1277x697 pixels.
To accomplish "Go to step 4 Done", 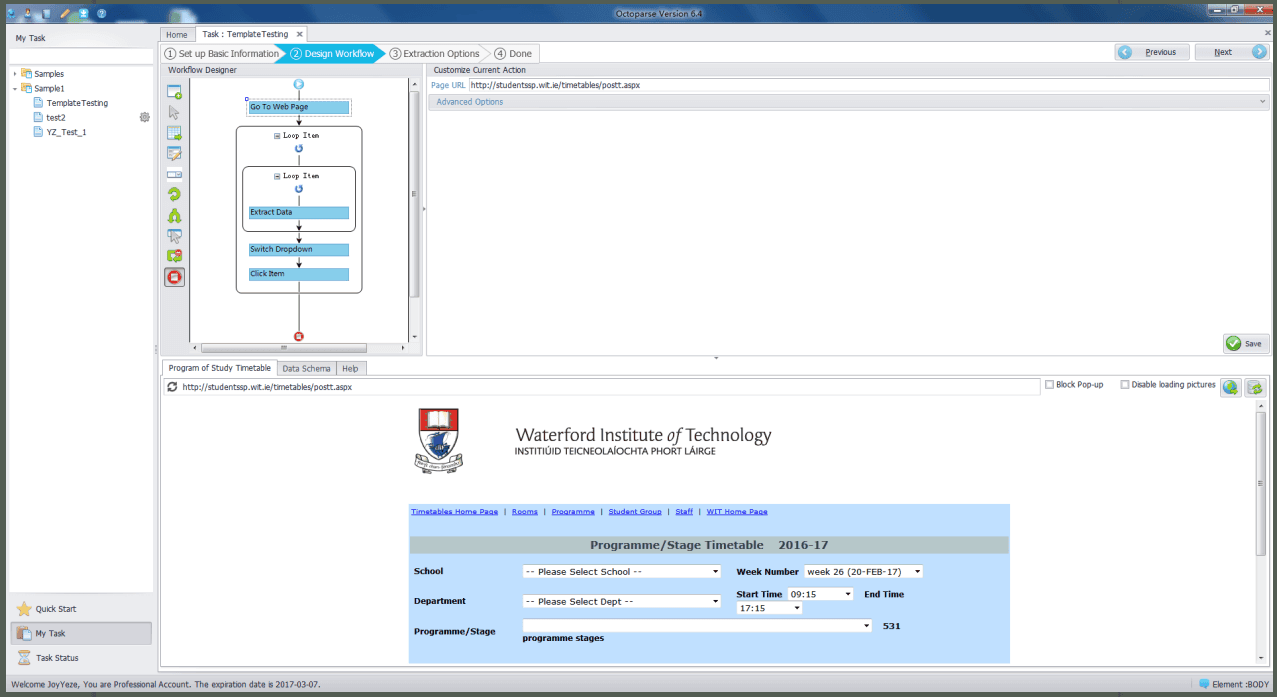I will click(x=513, y=53).
